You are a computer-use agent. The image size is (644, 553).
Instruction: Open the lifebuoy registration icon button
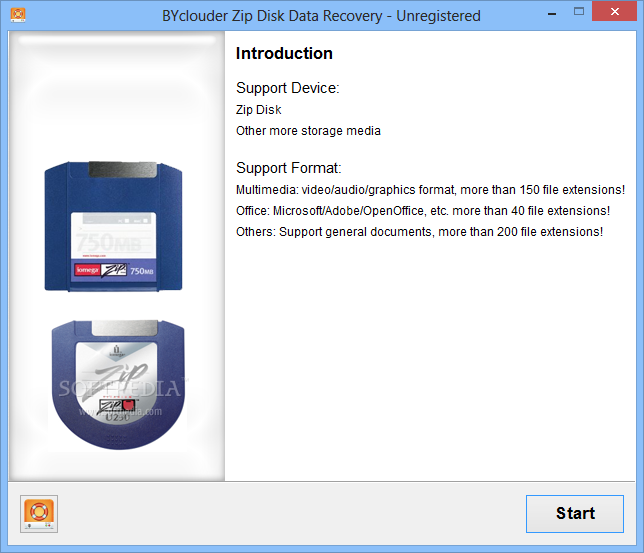pyautogui.click(x=39, y=514)
